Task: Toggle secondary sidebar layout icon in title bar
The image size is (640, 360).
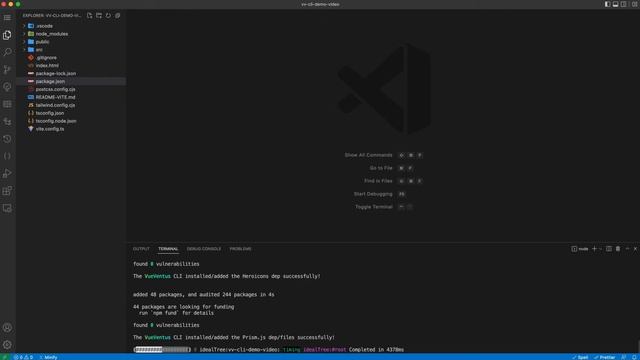Action: (624, 4)
